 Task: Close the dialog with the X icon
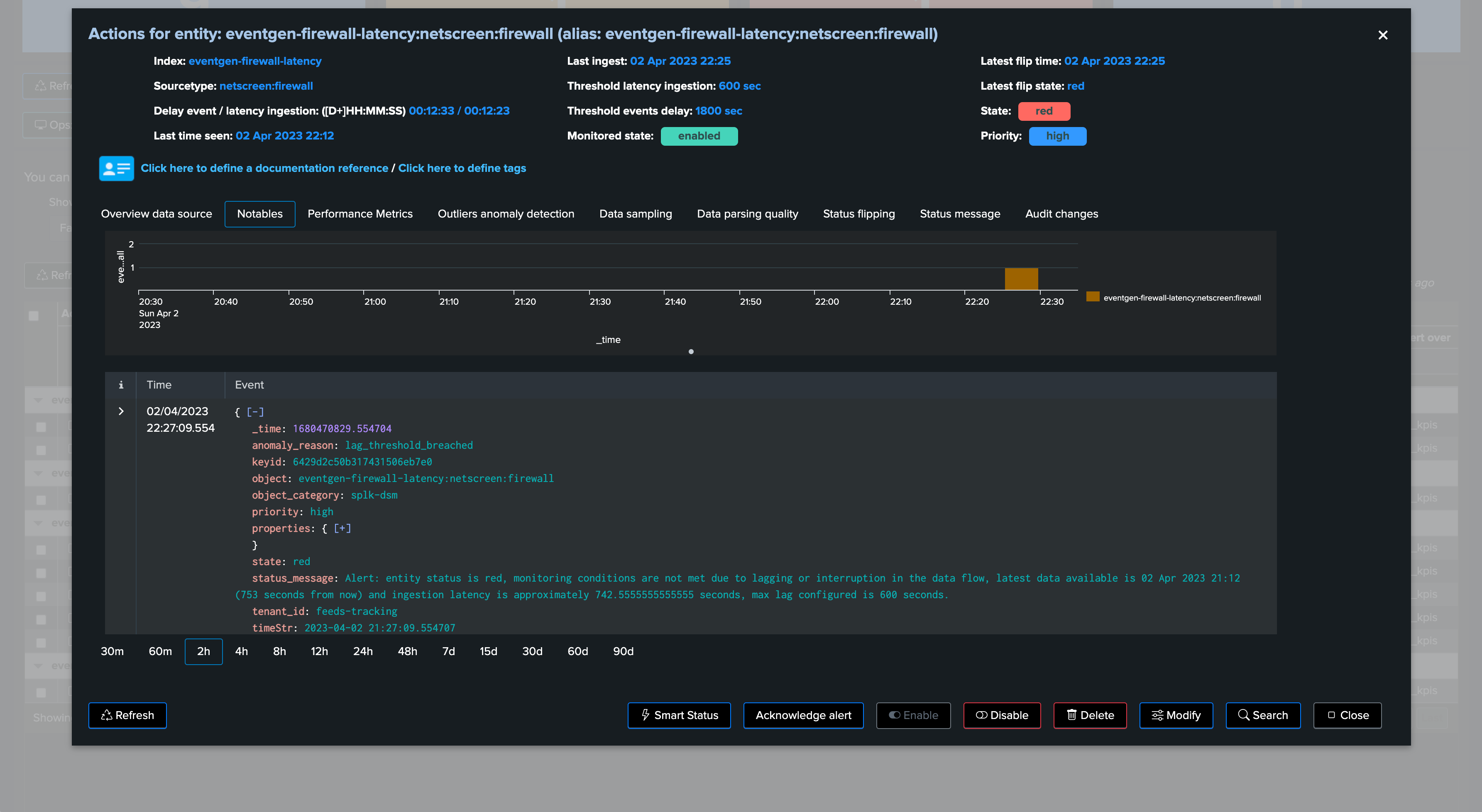tap(1382, 35)
